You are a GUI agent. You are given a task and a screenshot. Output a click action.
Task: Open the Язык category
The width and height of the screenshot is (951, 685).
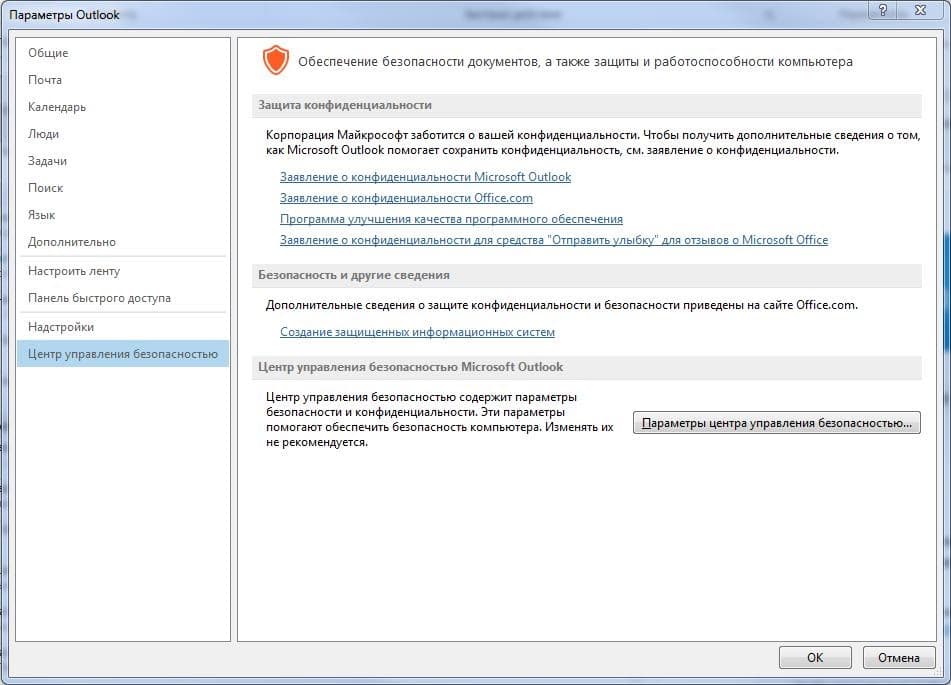[x=123, y=215]
